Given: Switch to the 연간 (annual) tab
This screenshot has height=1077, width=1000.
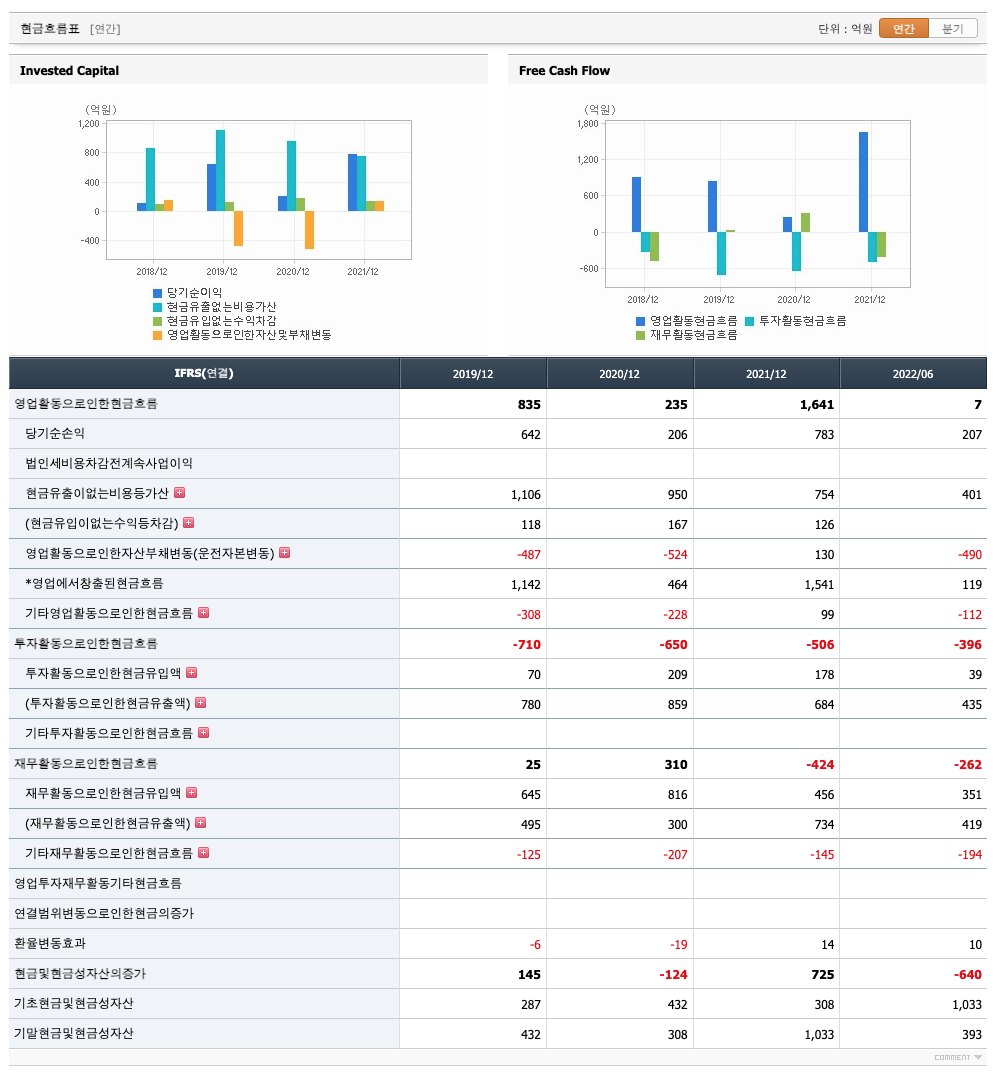Looking at the screenshot, I should coord(903,28).
